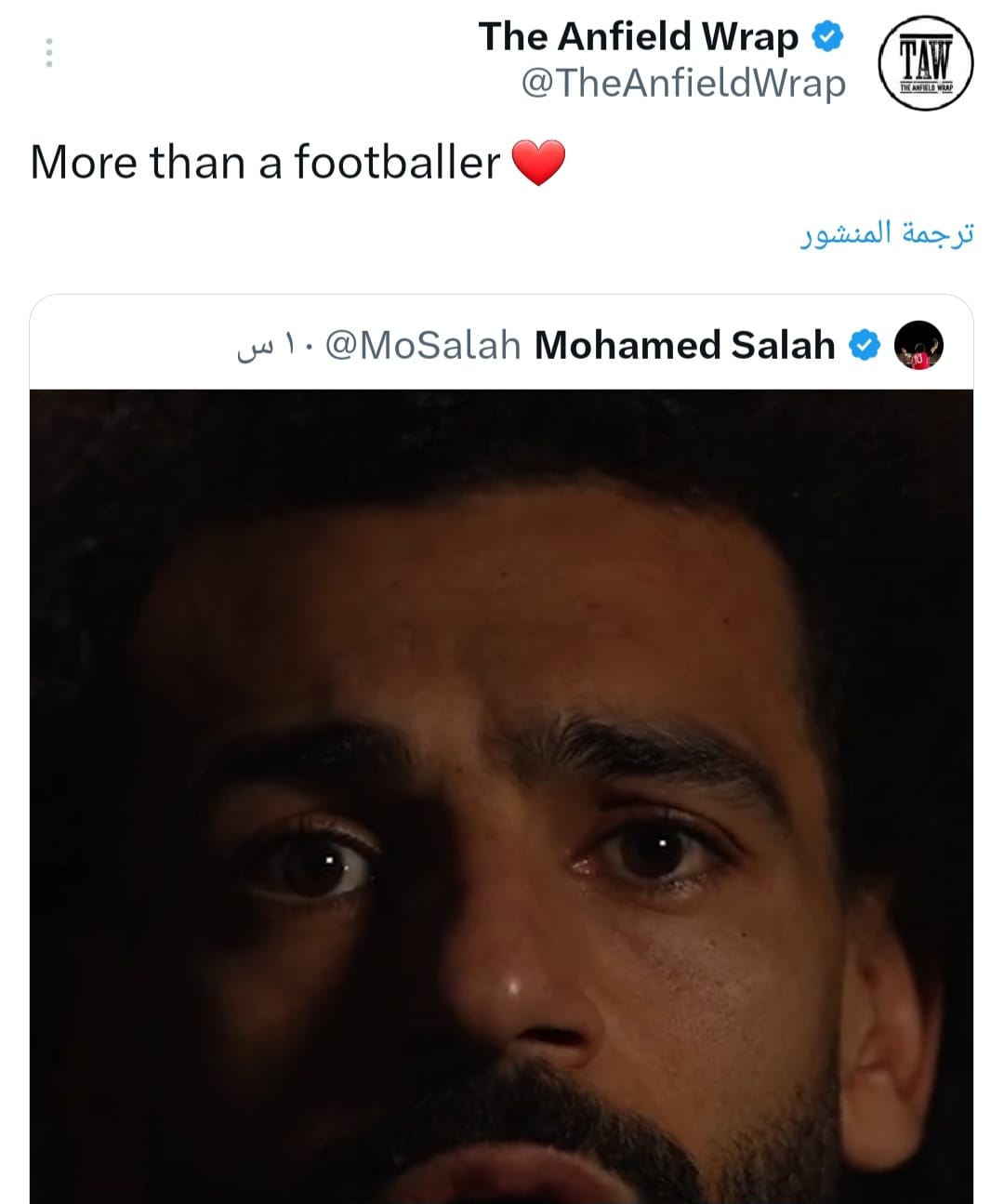Open The Anfield Wrap display name
1004x1204 pixels.
(x=638, y=37)
